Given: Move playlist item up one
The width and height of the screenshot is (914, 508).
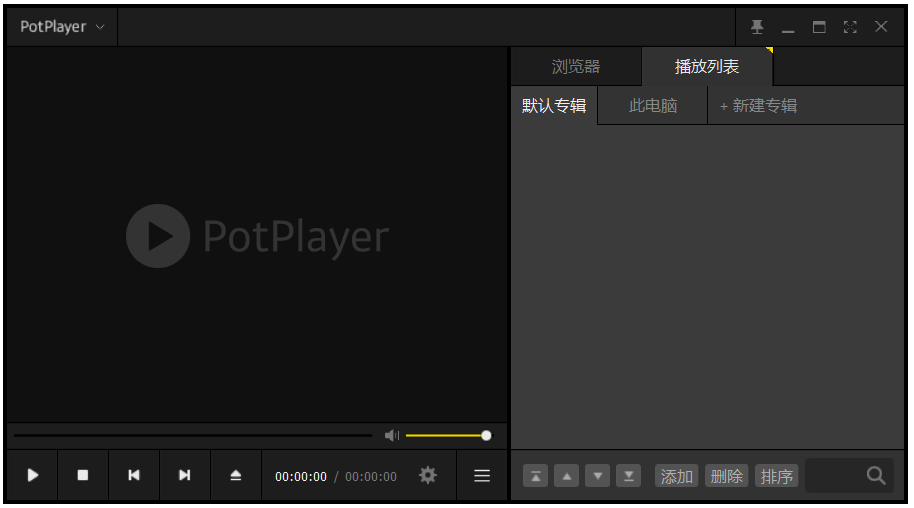Looking at the screenshot, I should [567, 476].
